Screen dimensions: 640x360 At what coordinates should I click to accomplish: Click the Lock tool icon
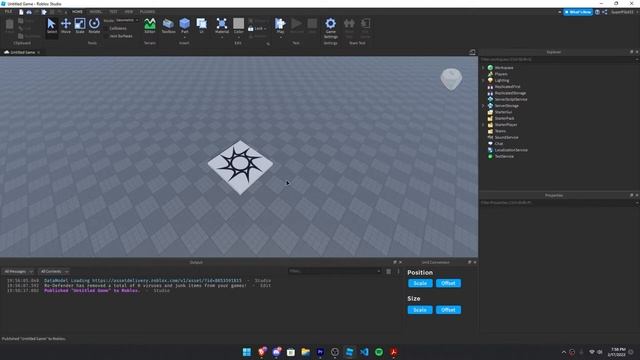pyautogui.click(x=251, y=29)
